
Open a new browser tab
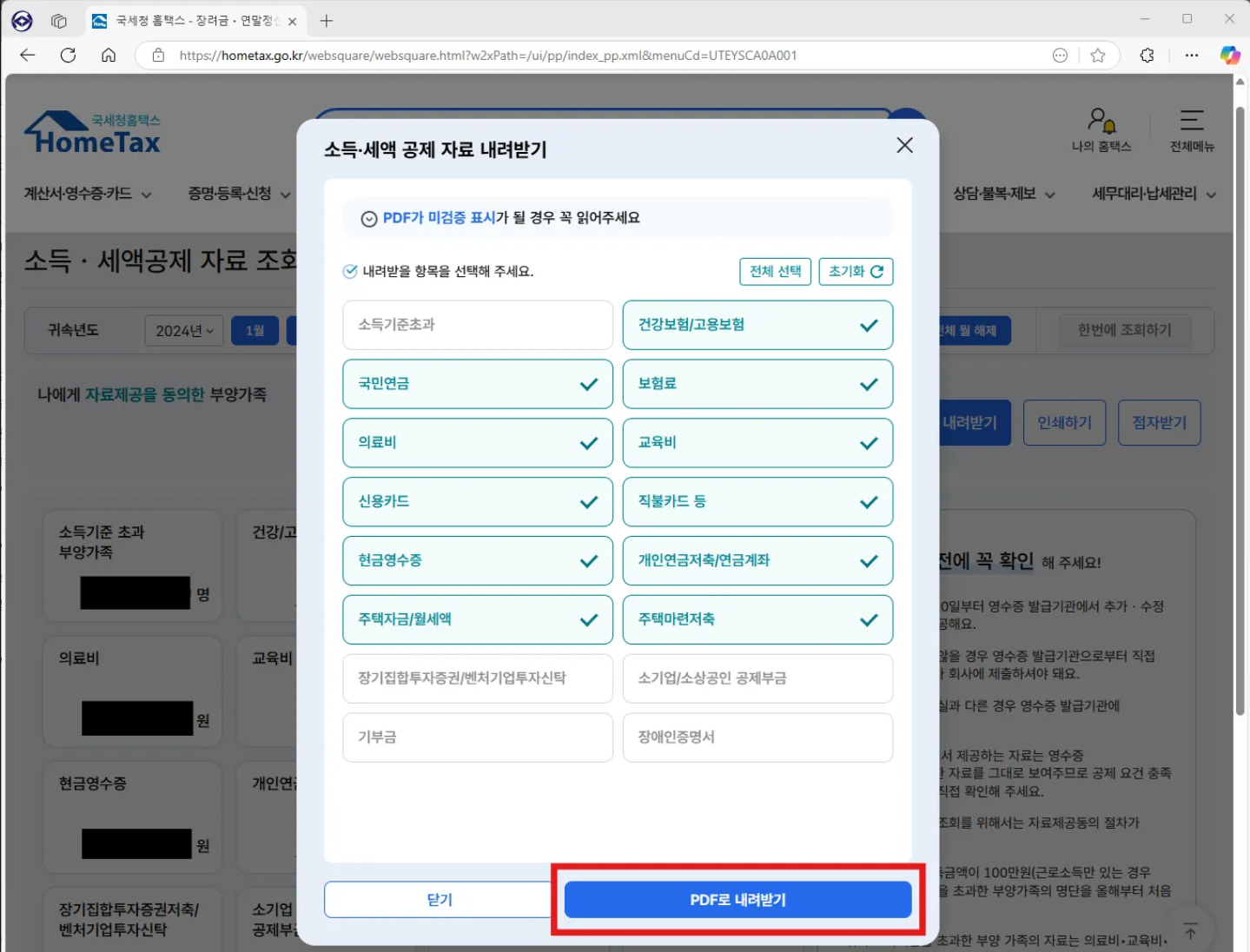327,21
